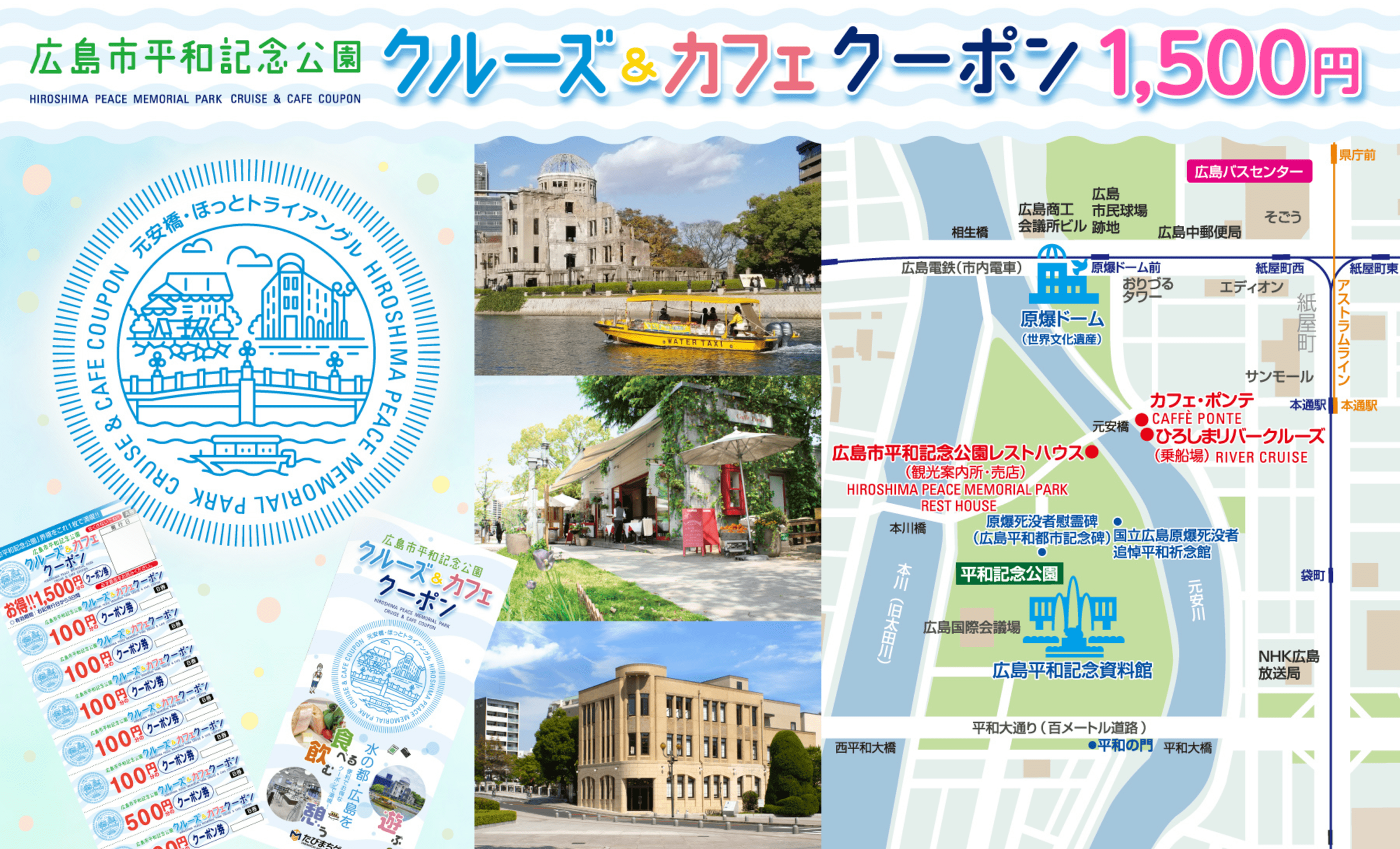Click the 紙屋町東 tram stop label
1400x849 pixels.
[1374, 268]
